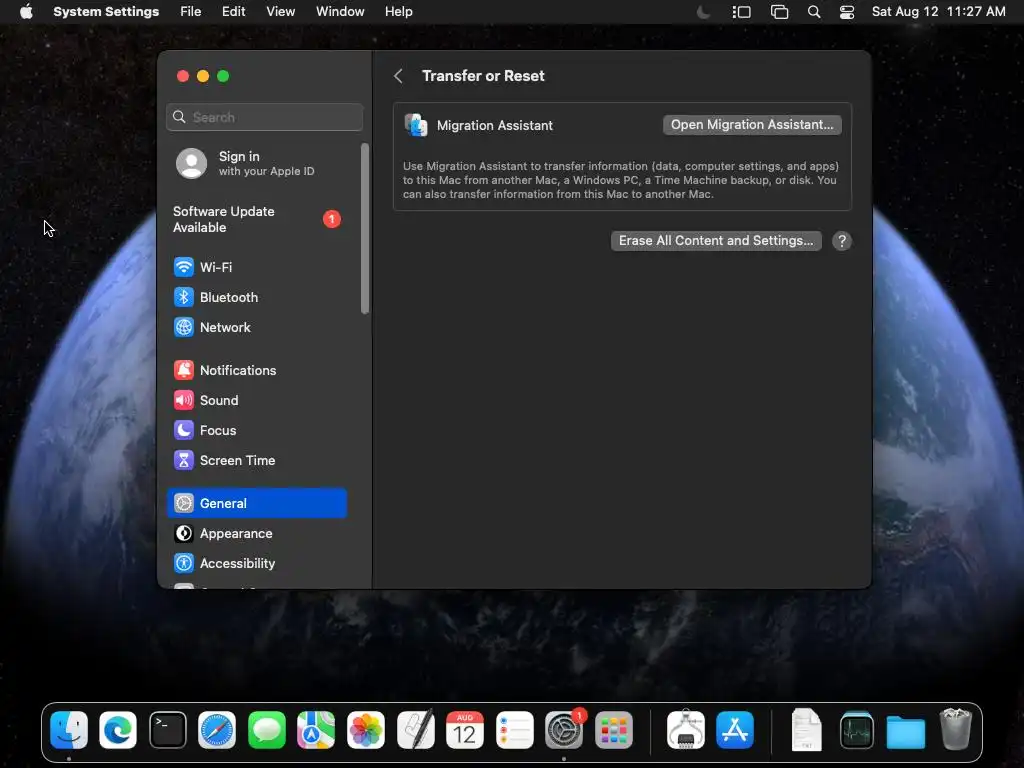
Task: Click Stage Manager icon in menu bar
Action: tap(741, 12)
